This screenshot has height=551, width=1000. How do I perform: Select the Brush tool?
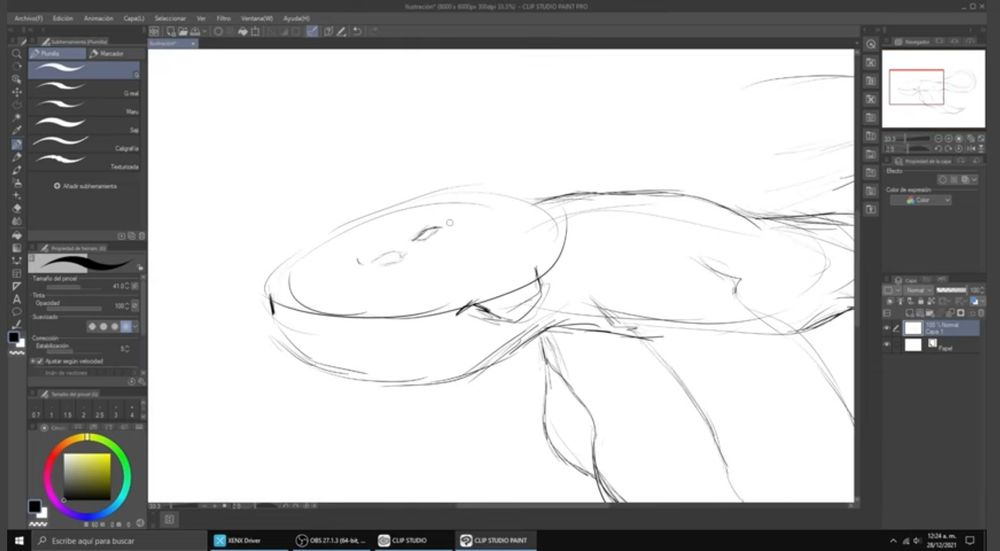pos(17,170)
